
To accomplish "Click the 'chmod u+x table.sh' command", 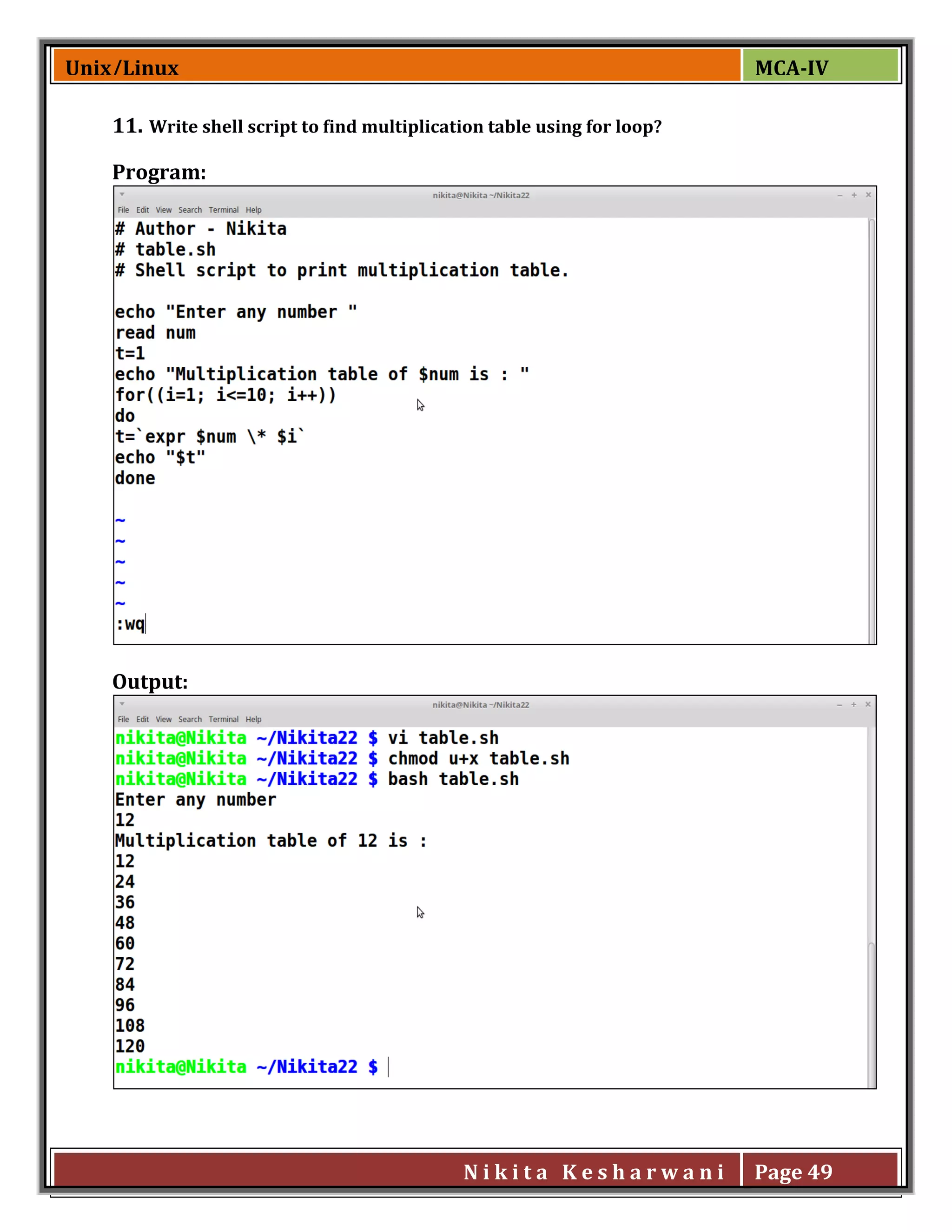I will (x=479, y=758).
